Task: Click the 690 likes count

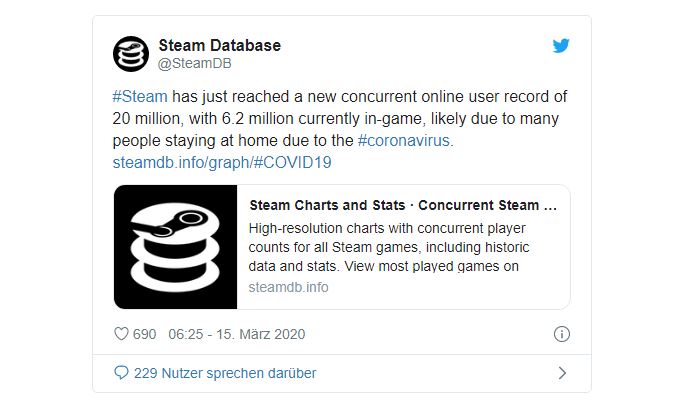Action: coord(144,334)
